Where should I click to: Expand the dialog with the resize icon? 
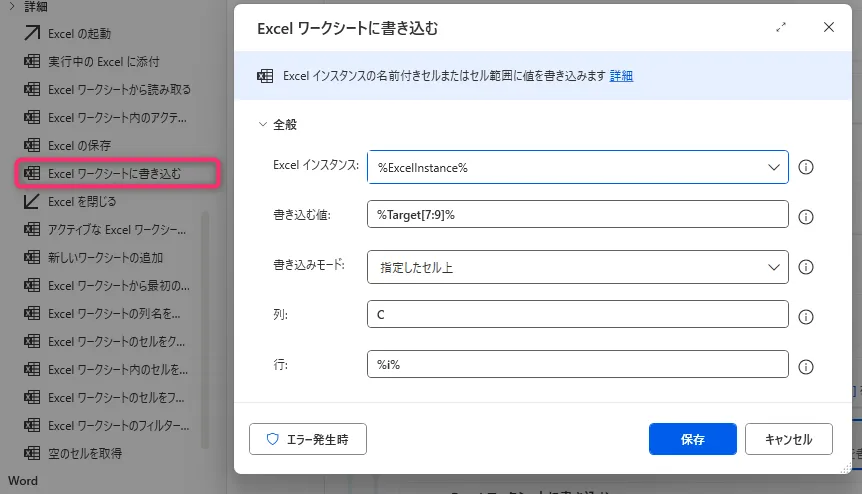[781, 28]
